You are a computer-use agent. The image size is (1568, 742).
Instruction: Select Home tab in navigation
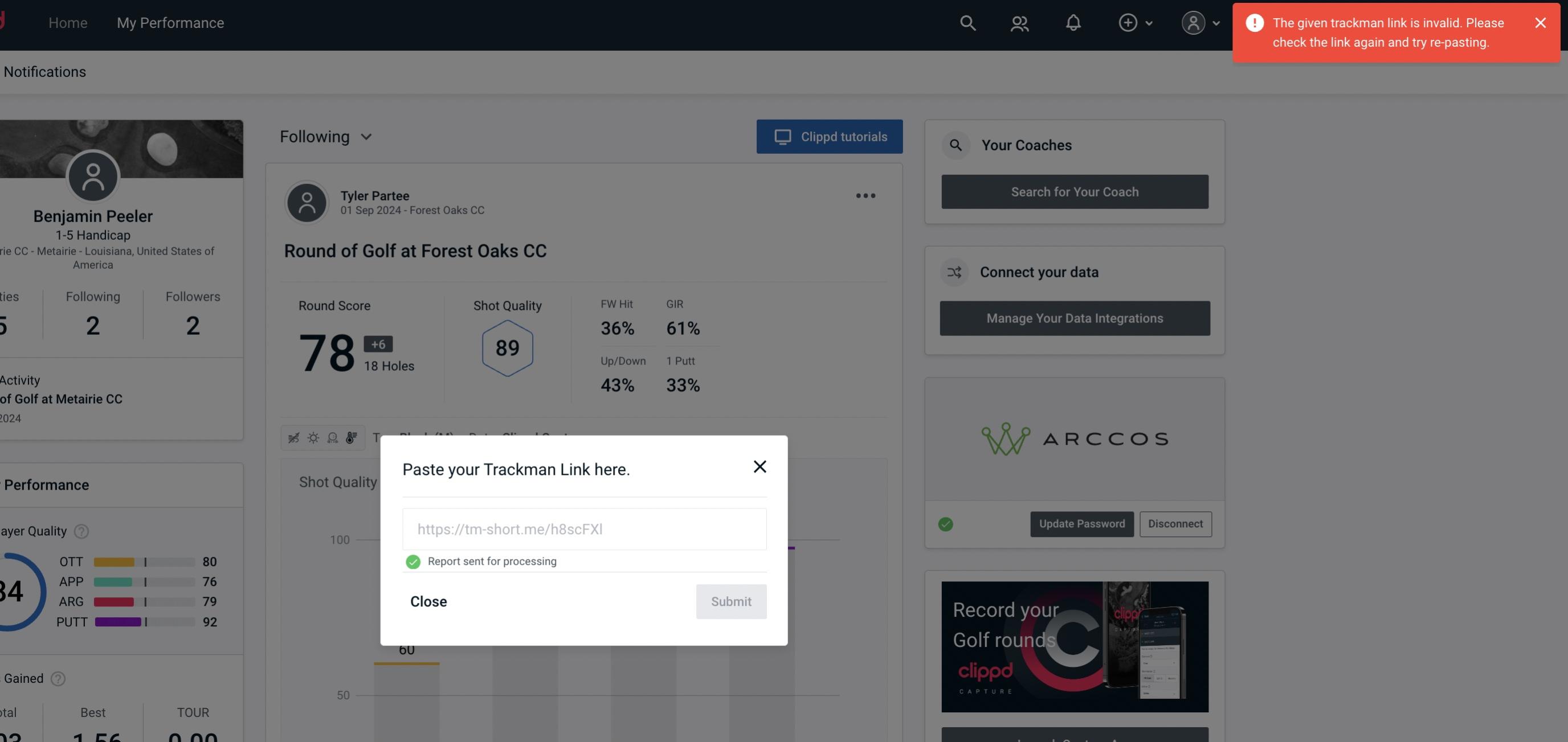tap(68, 22)
